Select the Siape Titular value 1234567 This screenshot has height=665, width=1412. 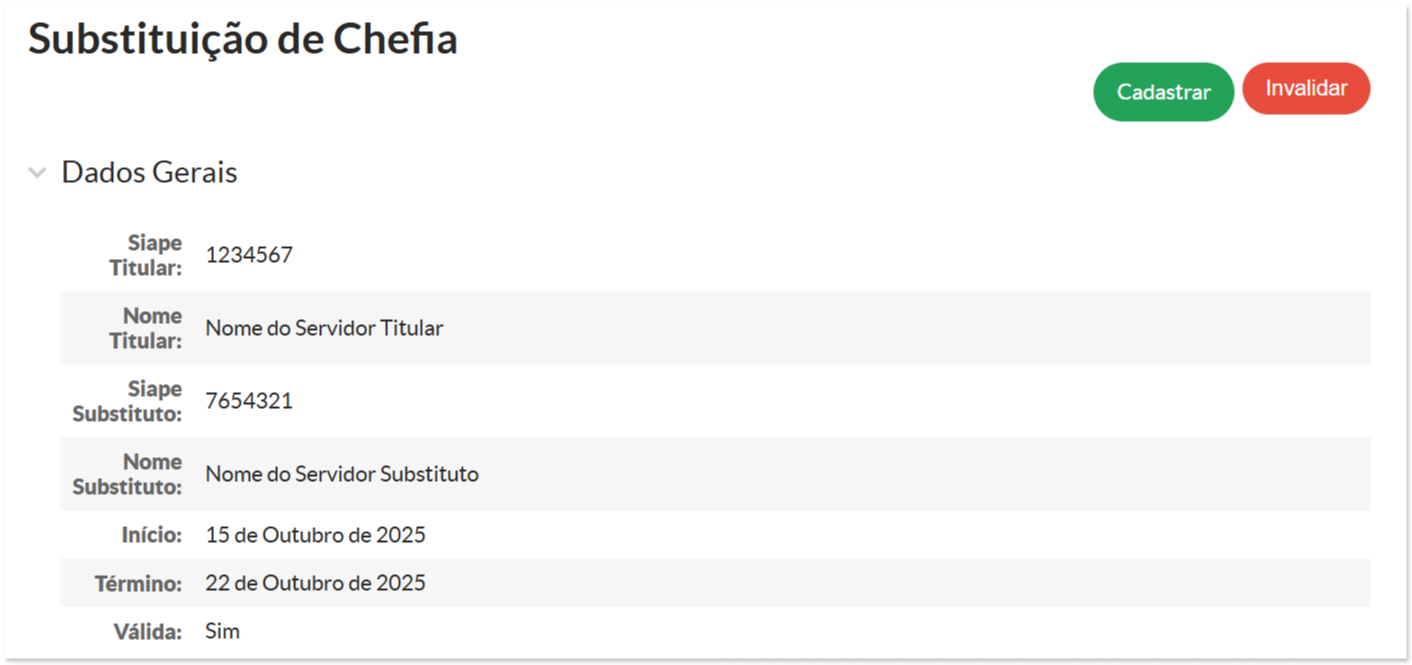(x=249, y=255)
